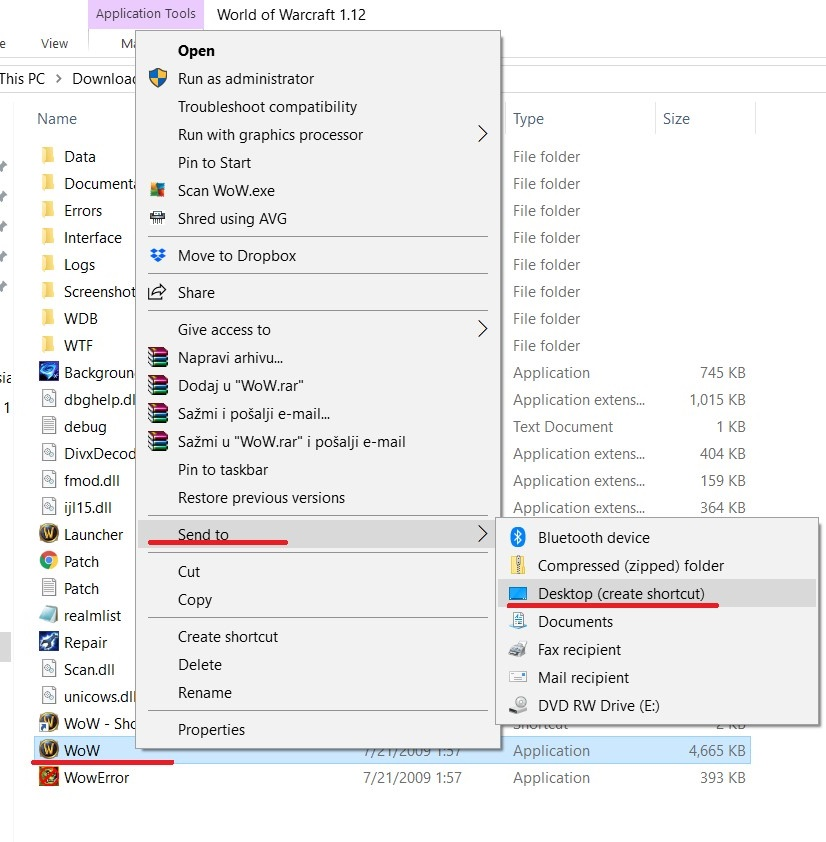Image resolution: width=826 pixels, height=842 pixels.
Task: Open the Application Tools ribbon tab
Action: (x=146, y=14)
